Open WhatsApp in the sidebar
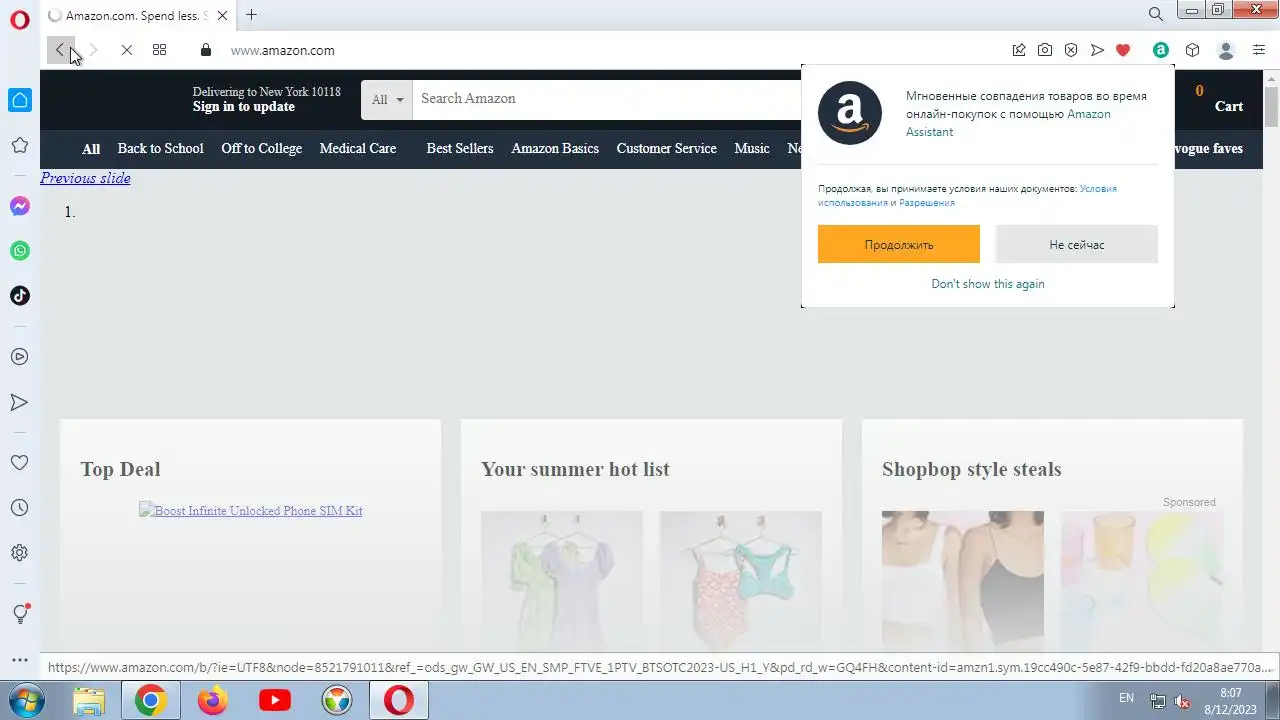This screenshot has height=720, width=1280. [x=20, y=251]
